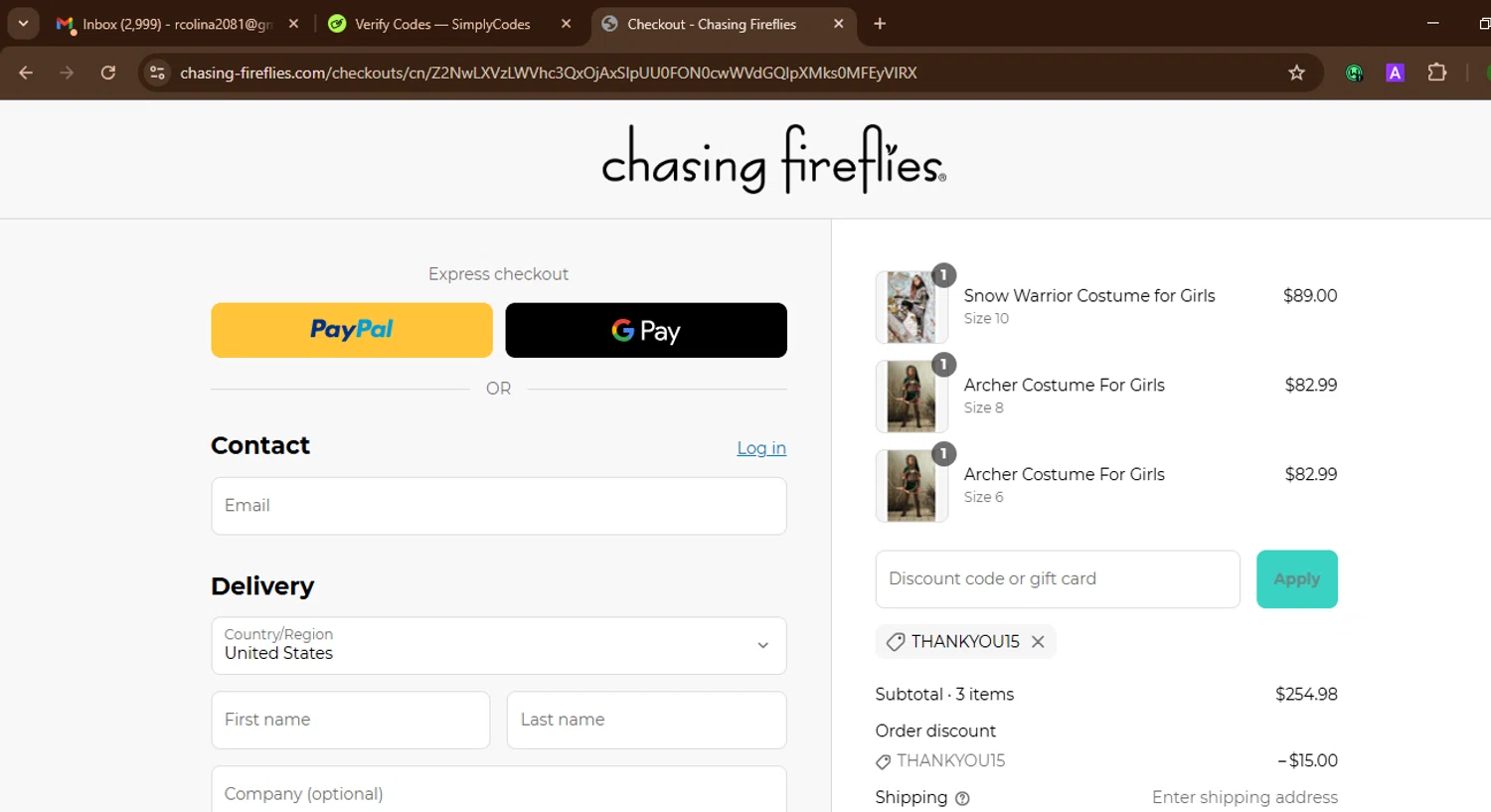This screenshot has height=812, width=1491.
Task: Pay with PayPal express checkout
Action: tap(352, 330)
